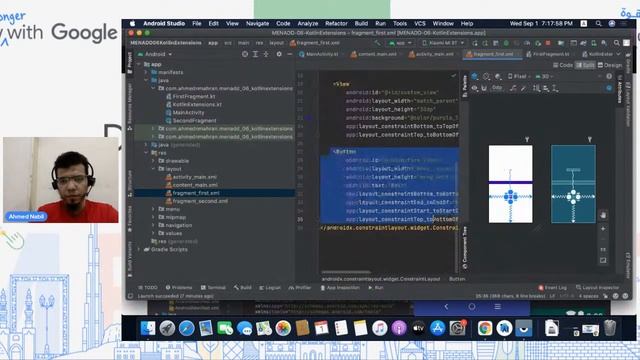Switch editor to Code view mode
The width and height of the screenshot is (640, 360).
tap(563, 65)
